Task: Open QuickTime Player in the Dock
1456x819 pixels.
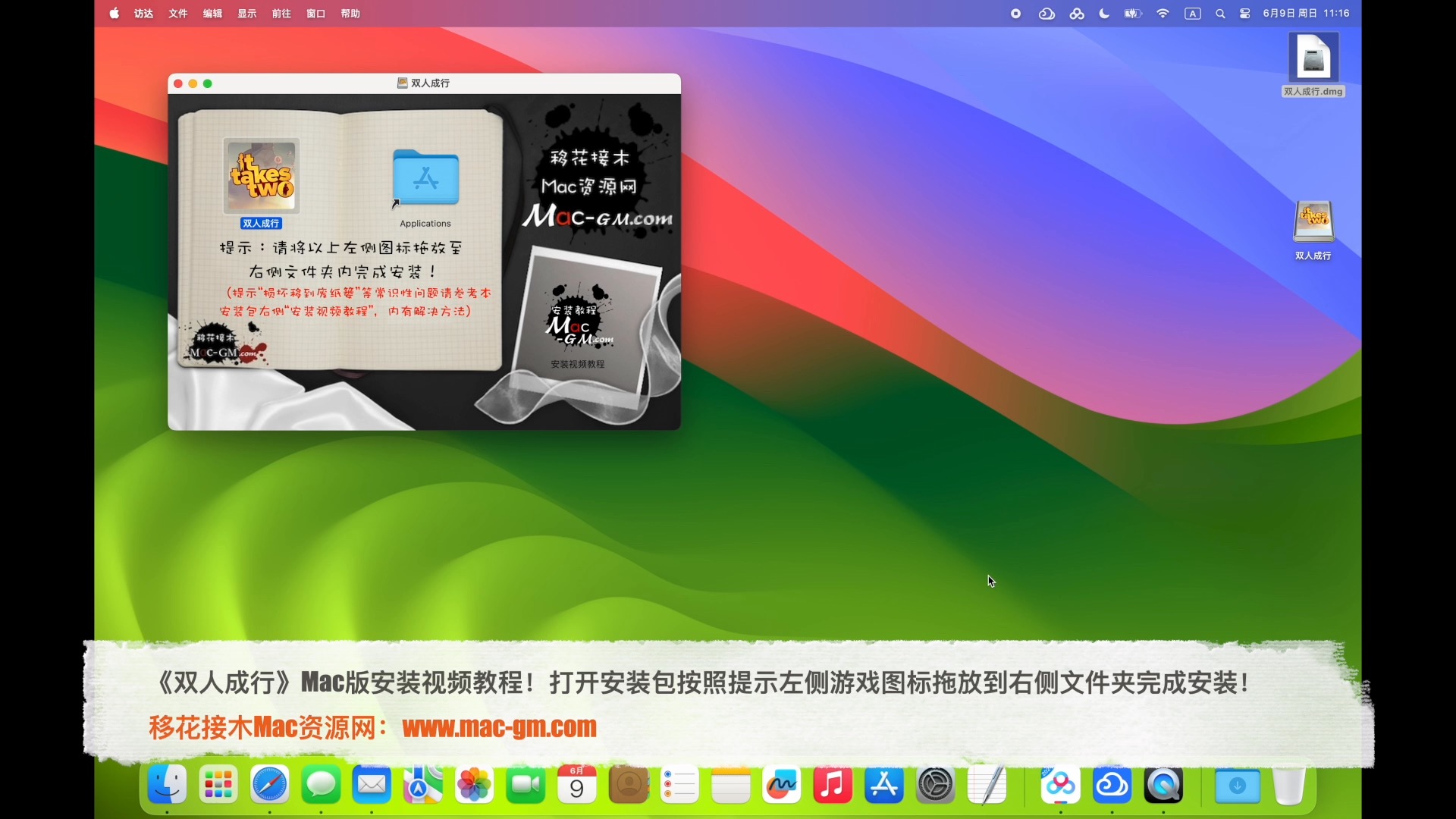Action: (1163, 784)
